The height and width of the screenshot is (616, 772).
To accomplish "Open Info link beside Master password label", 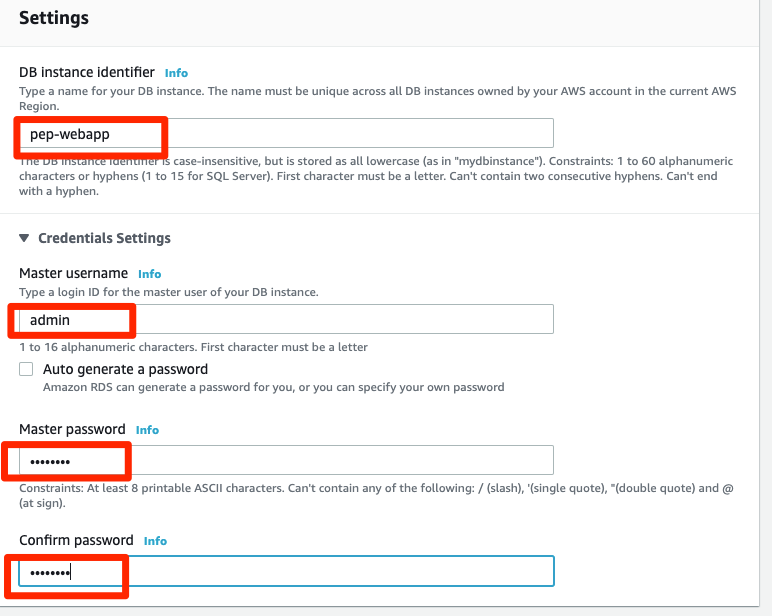I will point(147,430).
